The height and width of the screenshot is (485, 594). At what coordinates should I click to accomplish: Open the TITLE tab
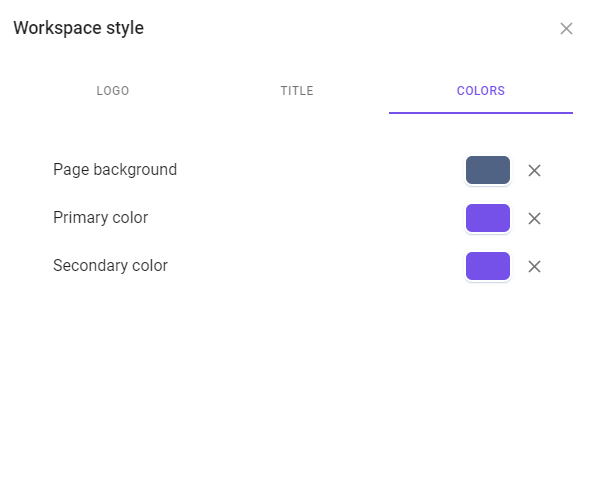coord(297,91)
